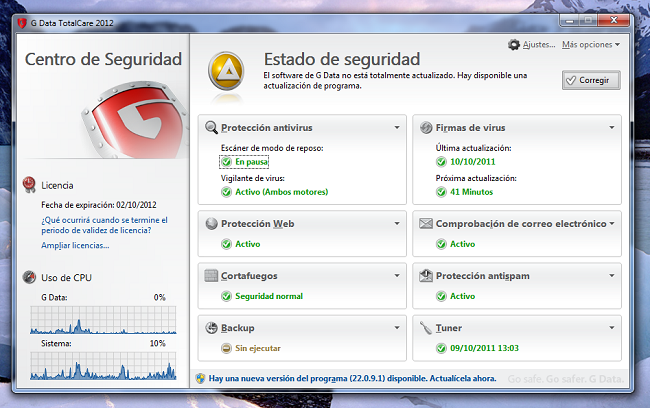
Task: Click green check beside Activo (Ambos motores)
Action: click(226, 192)
